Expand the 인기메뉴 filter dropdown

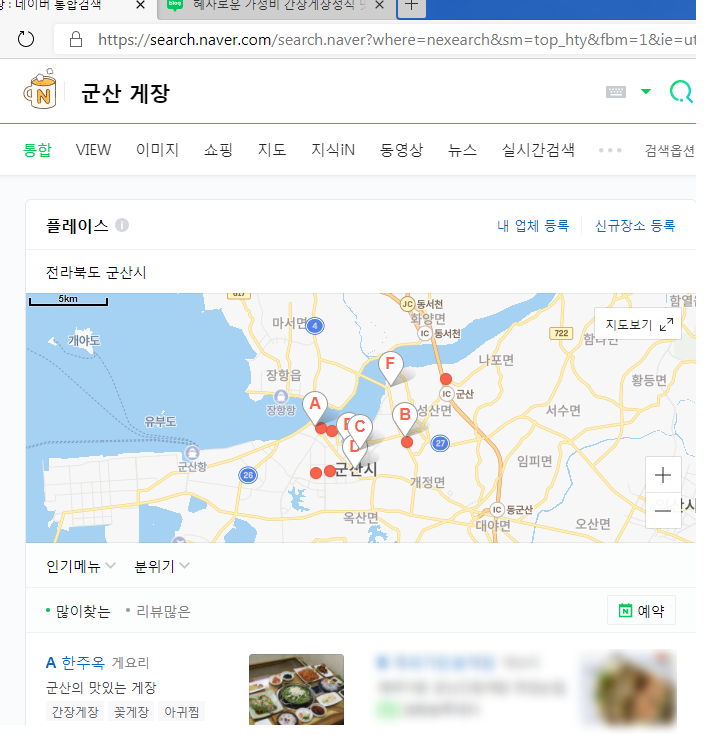click(x=81, y=566)
